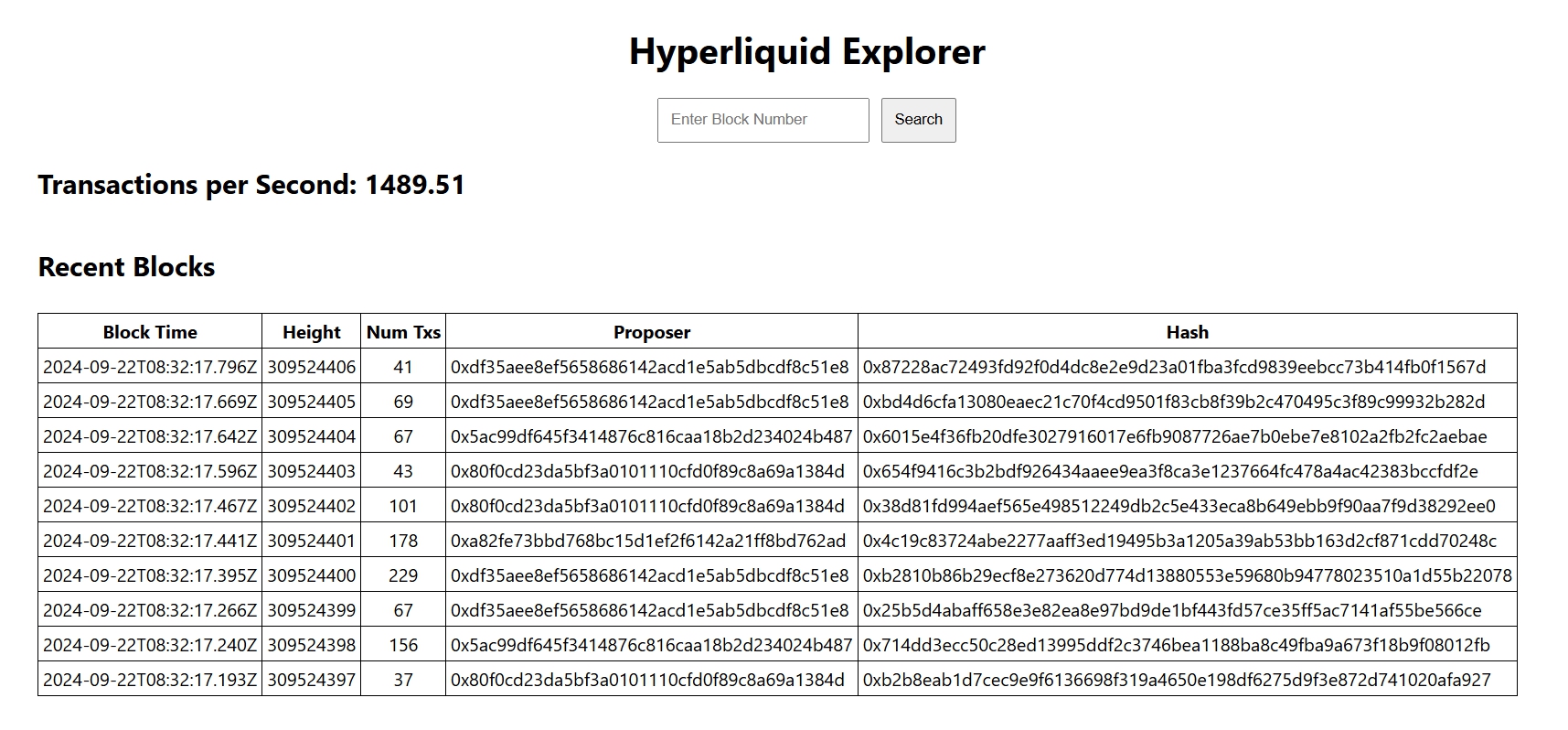Click Num Txs 67 in block 309524399 row

tap(403, 610)
